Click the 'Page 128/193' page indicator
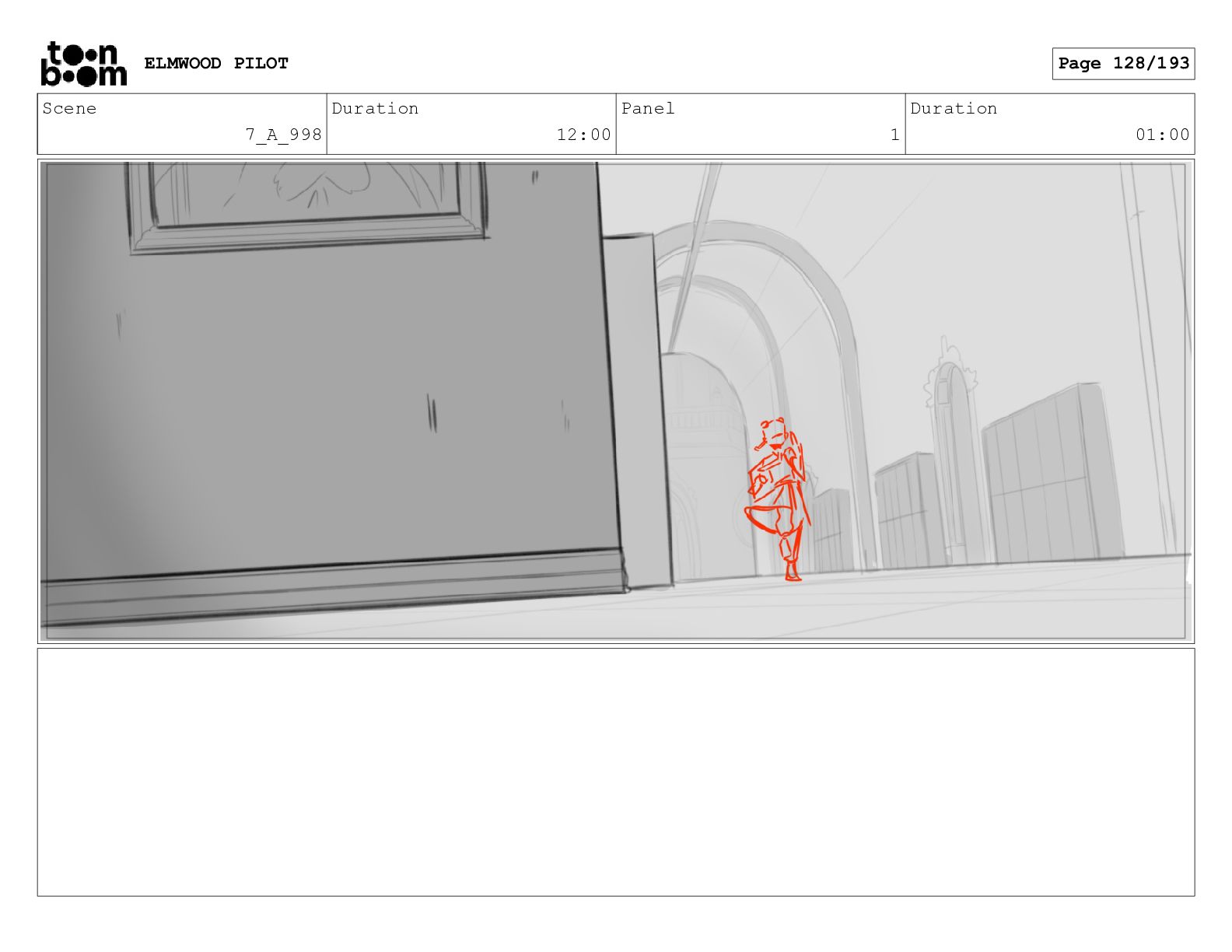 tap(1123, 64)
